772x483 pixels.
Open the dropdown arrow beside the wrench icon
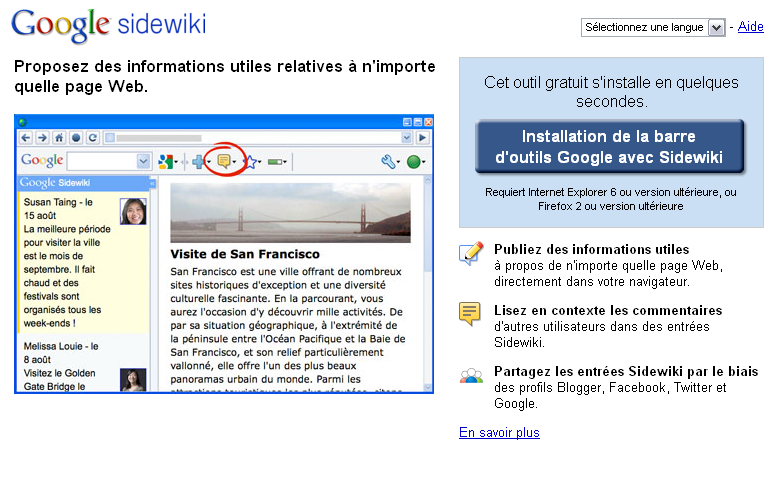398,162
